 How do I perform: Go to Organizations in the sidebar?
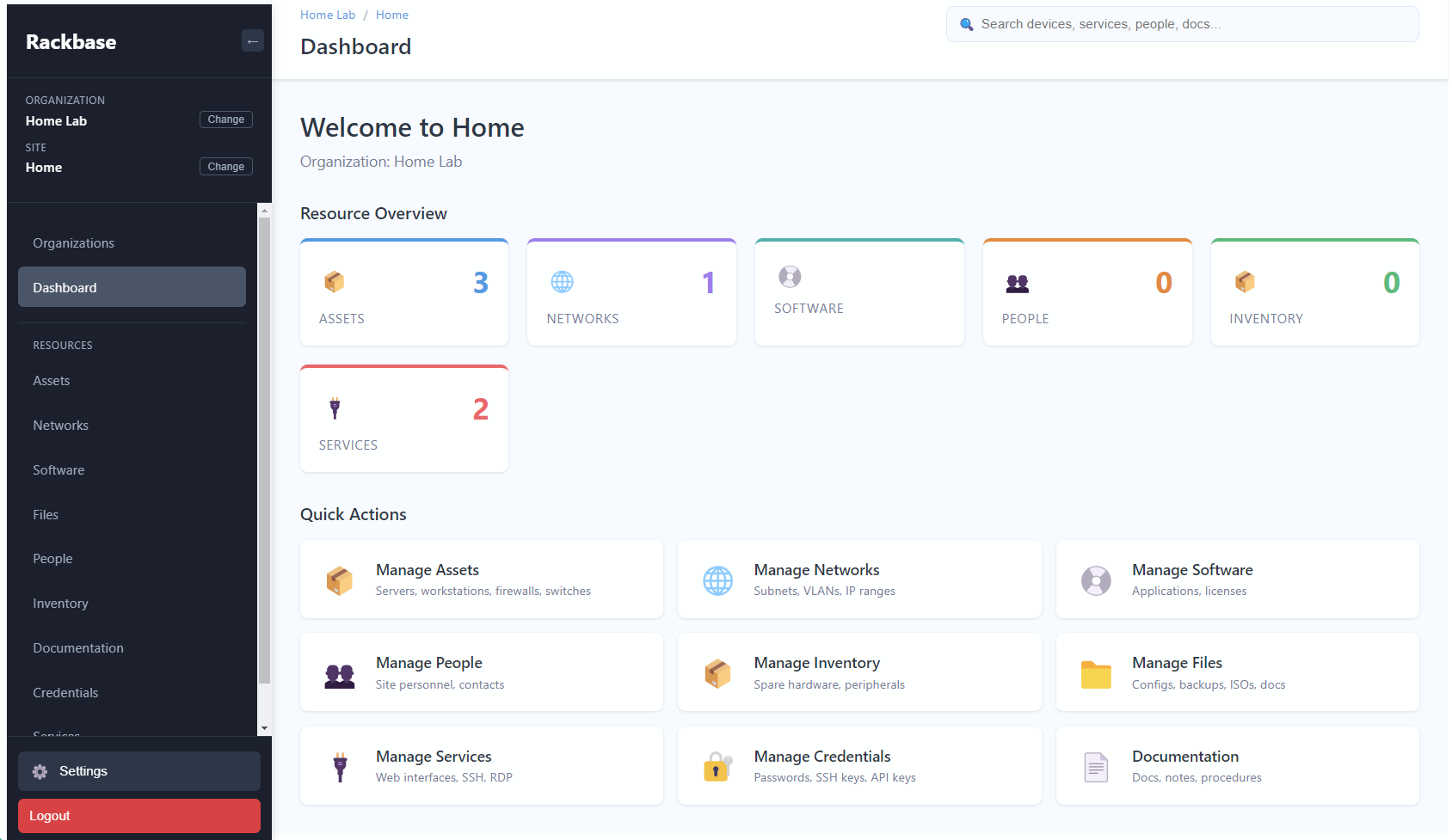tap(132, 243)
